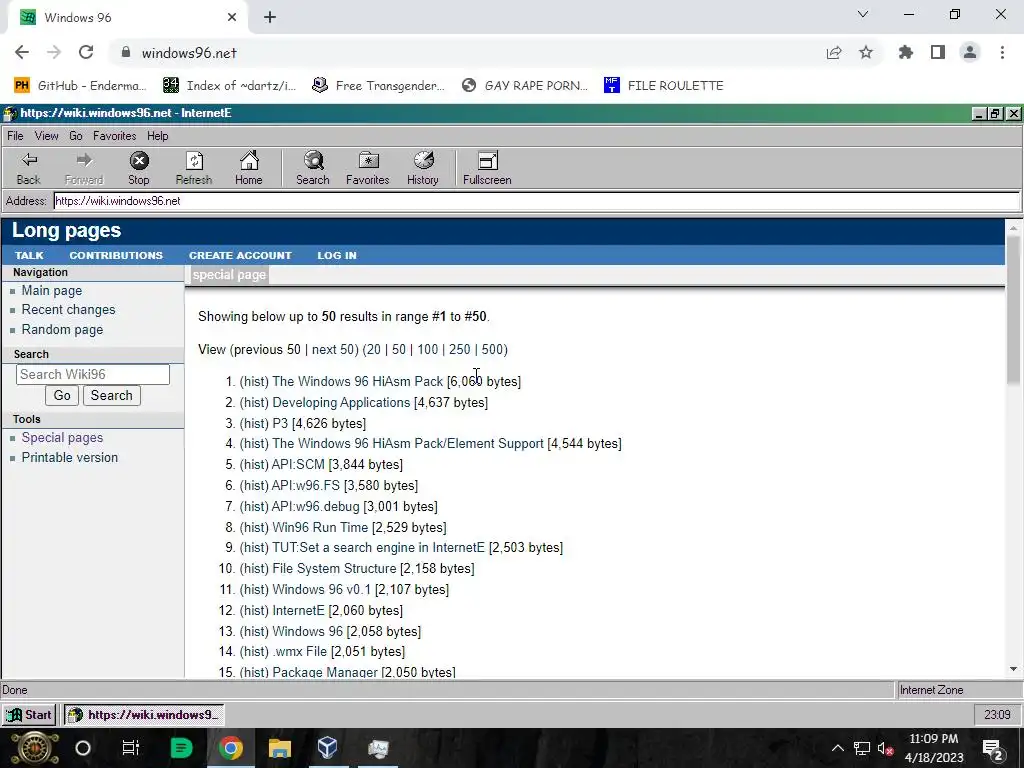
Task: Click Chrome address bar windows96.net
Action: 189,53
